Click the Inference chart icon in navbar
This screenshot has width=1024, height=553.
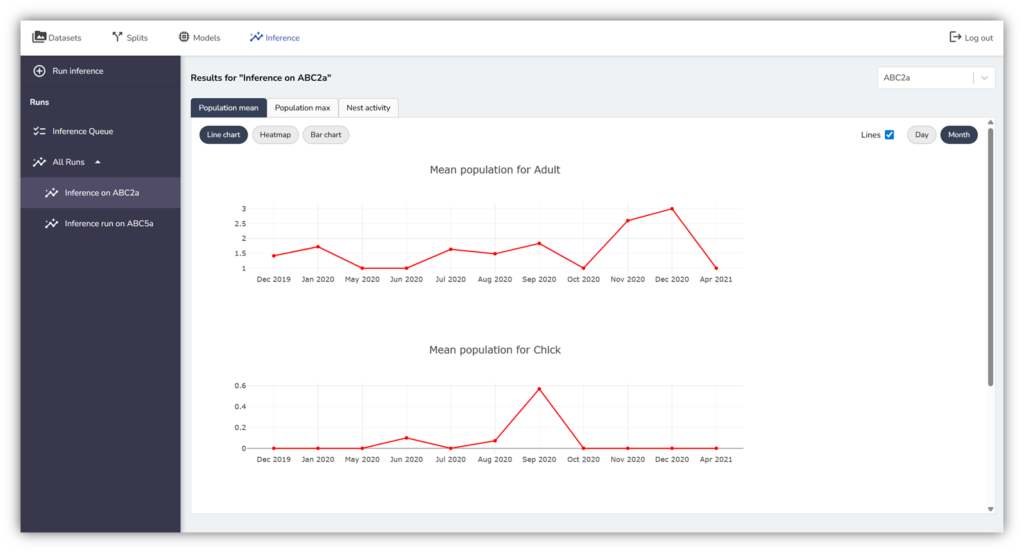click(x=256, y=37)
